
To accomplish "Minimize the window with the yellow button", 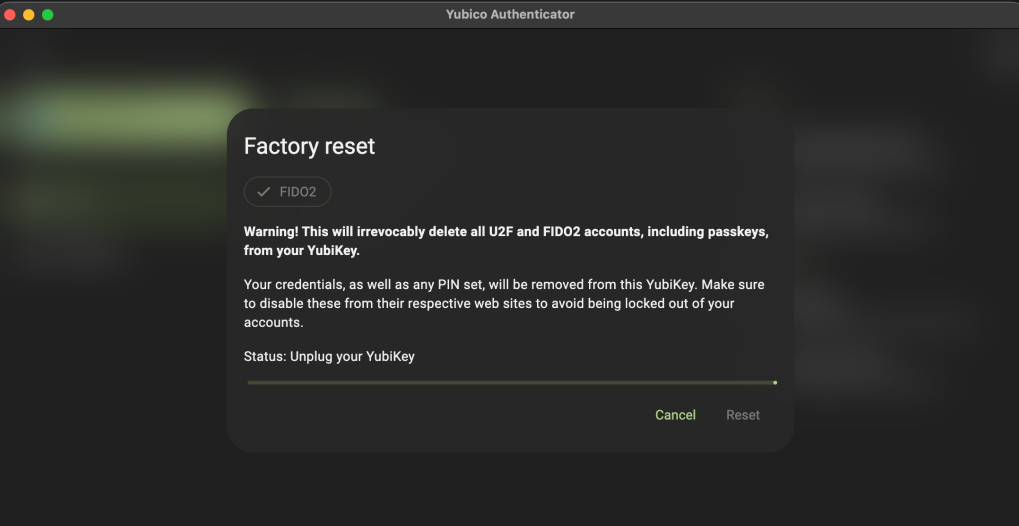I will [29, 15].
